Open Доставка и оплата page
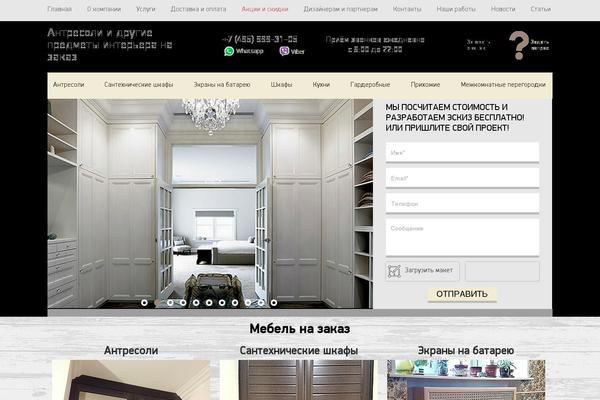The height and width of the screenshot is (400, 600). click(198, 9)
